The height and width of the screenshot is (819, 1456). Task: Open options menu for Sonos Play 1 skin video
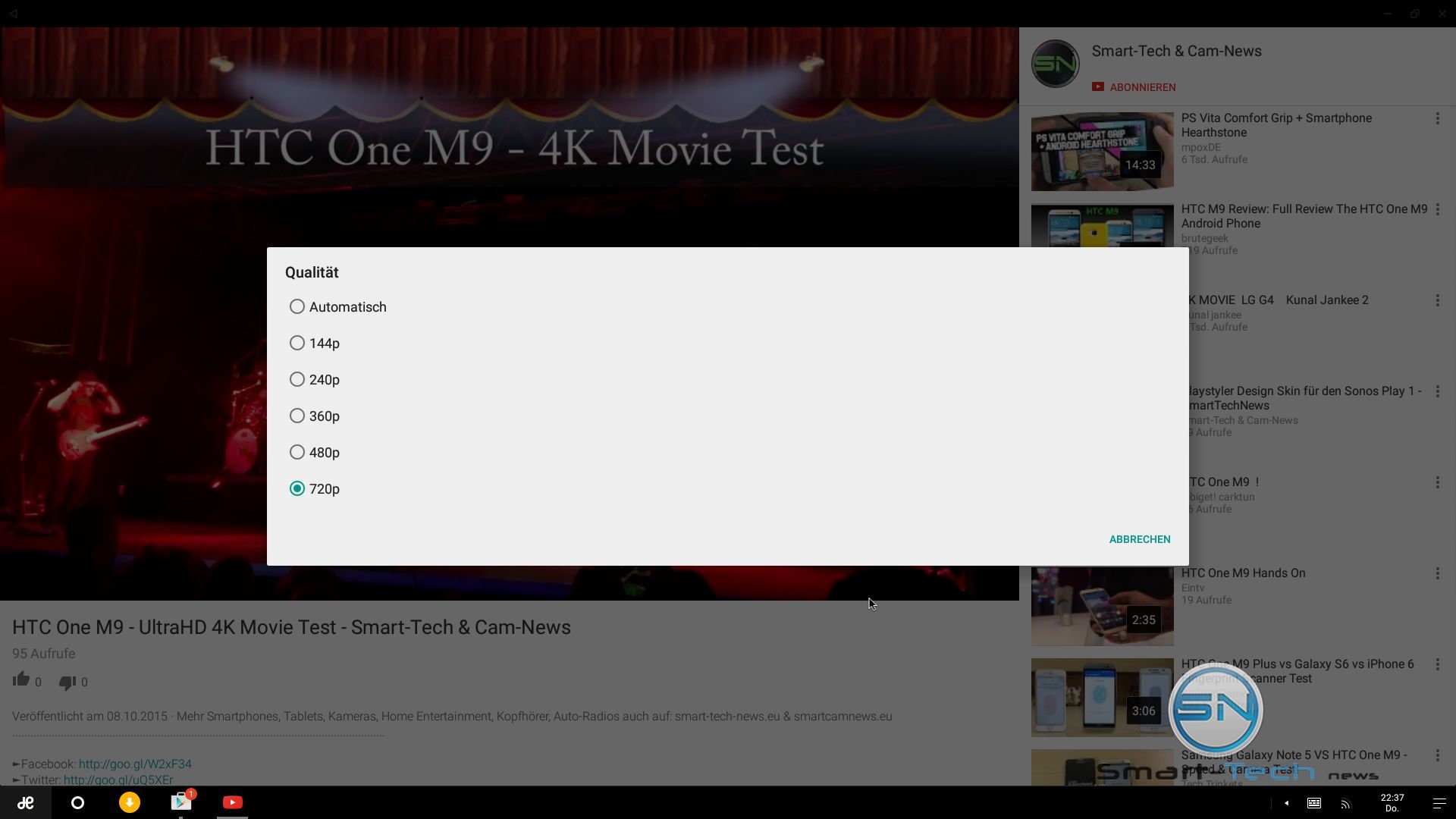[1437, 391]
